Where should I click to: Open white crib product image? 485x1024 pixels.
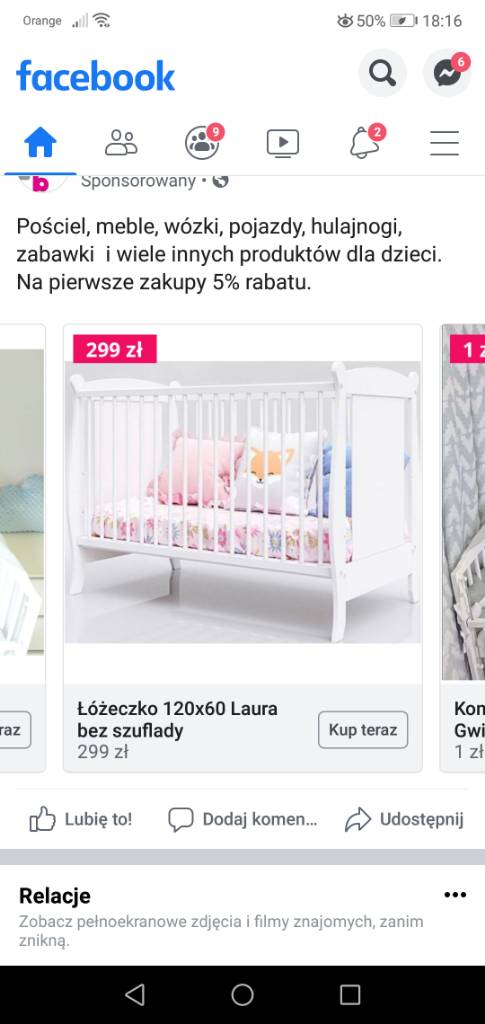[x=243, y=502]
